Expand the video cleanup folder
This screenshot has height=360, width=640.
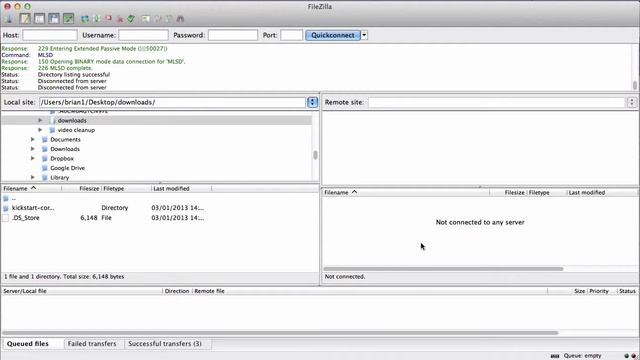40,130
